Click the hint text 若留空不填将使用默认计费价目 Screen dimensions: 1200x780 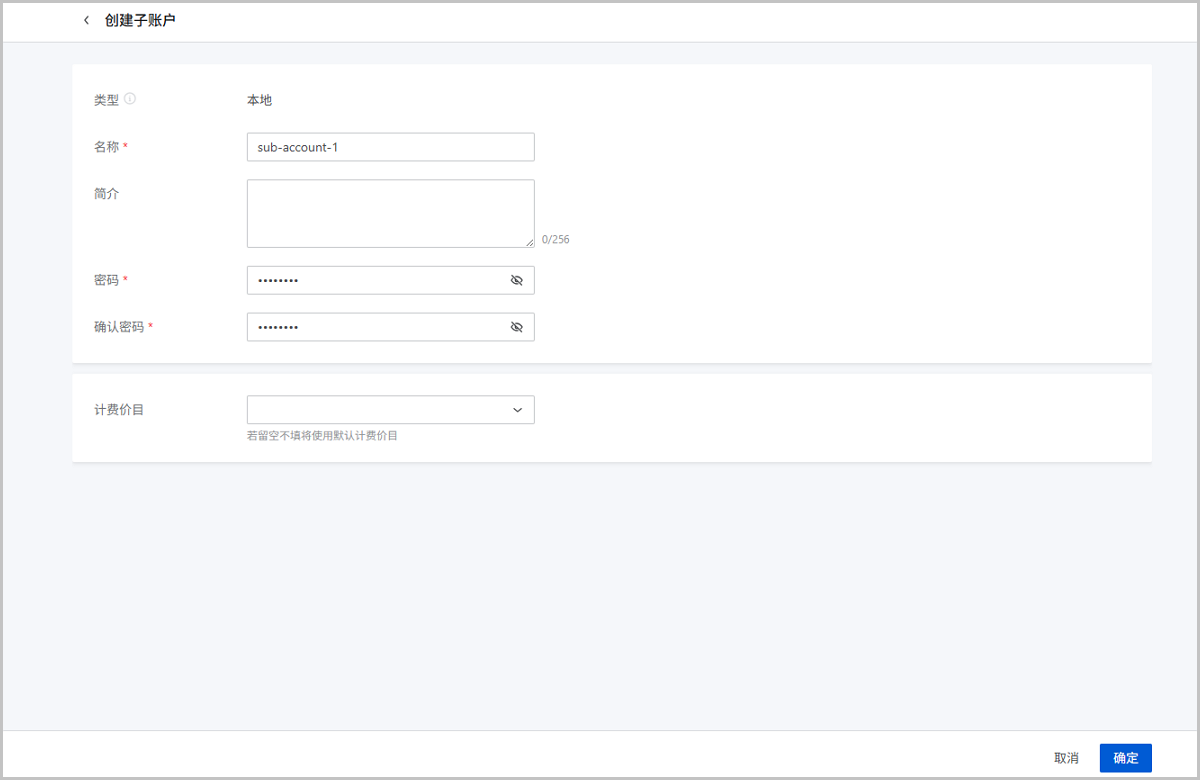tap(322, 436)
